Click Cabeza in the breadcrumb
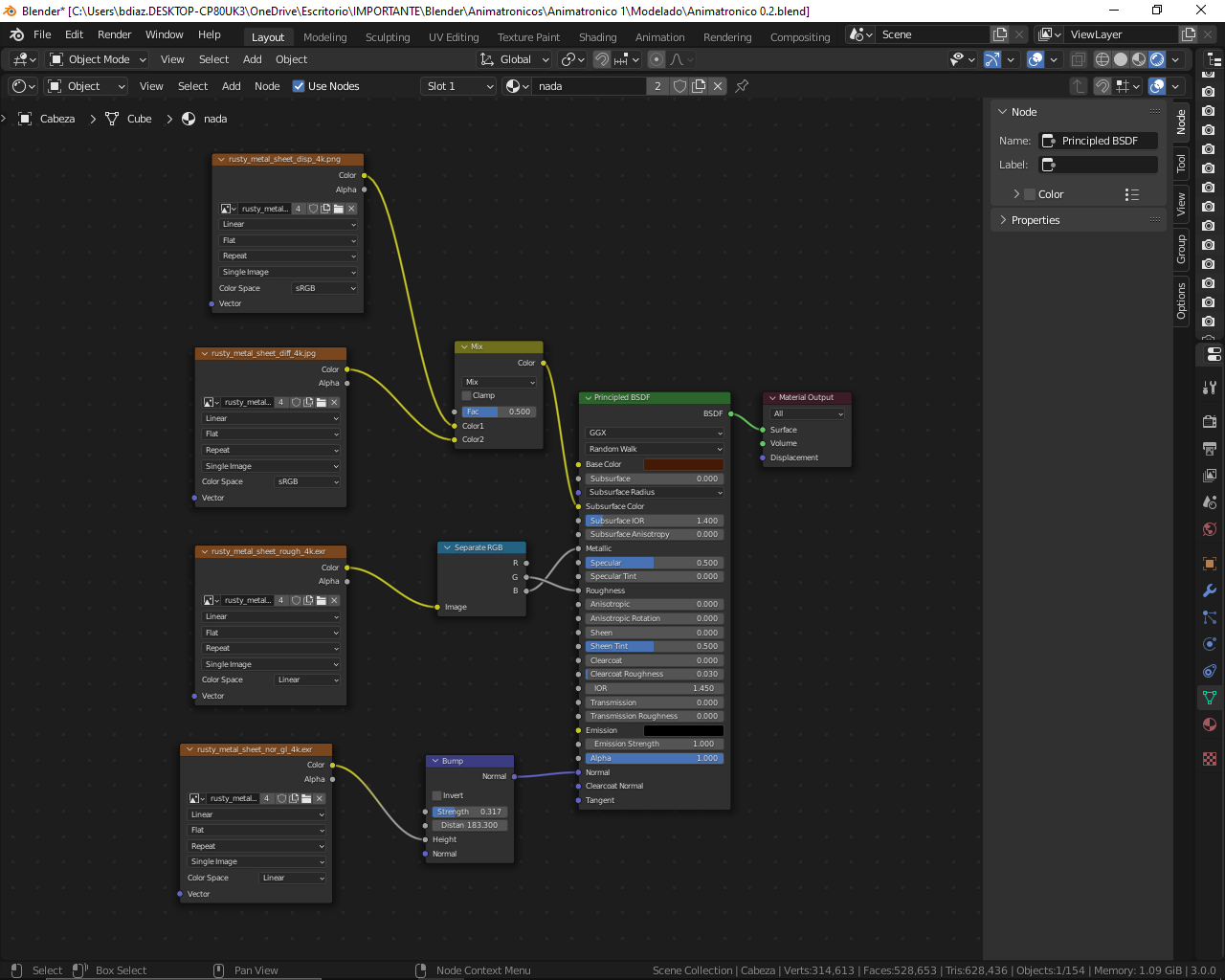This screenshot has height=980, width=1225. point(57,119)
